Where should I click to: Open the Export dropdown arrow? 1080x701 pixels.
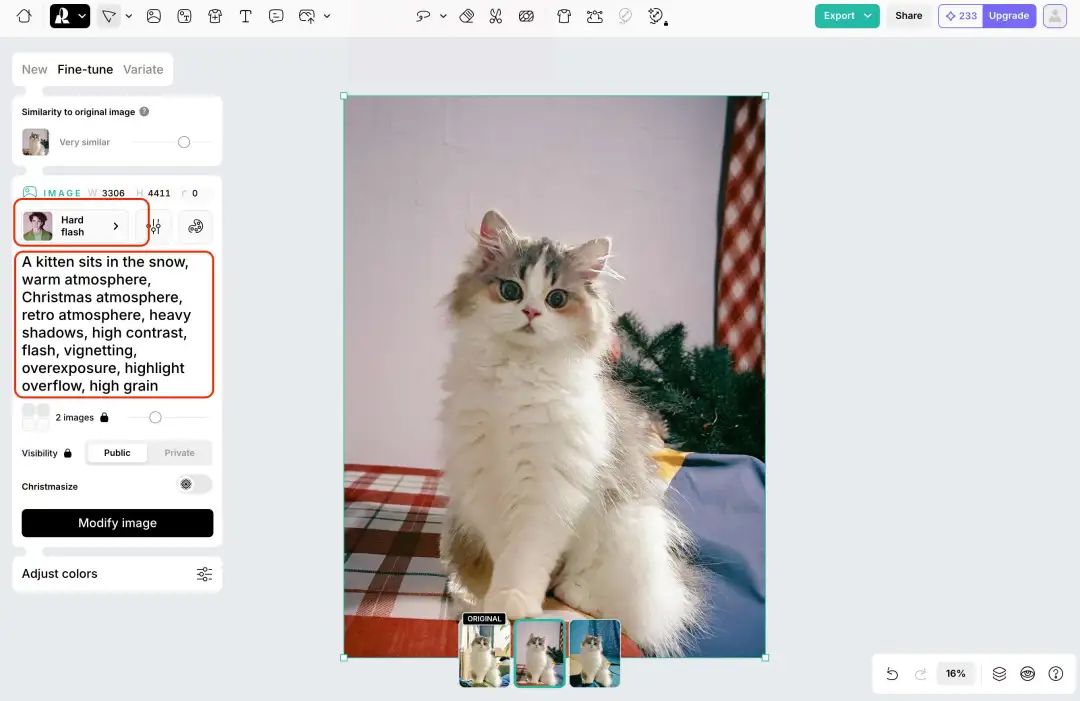(x=868, y=16)
